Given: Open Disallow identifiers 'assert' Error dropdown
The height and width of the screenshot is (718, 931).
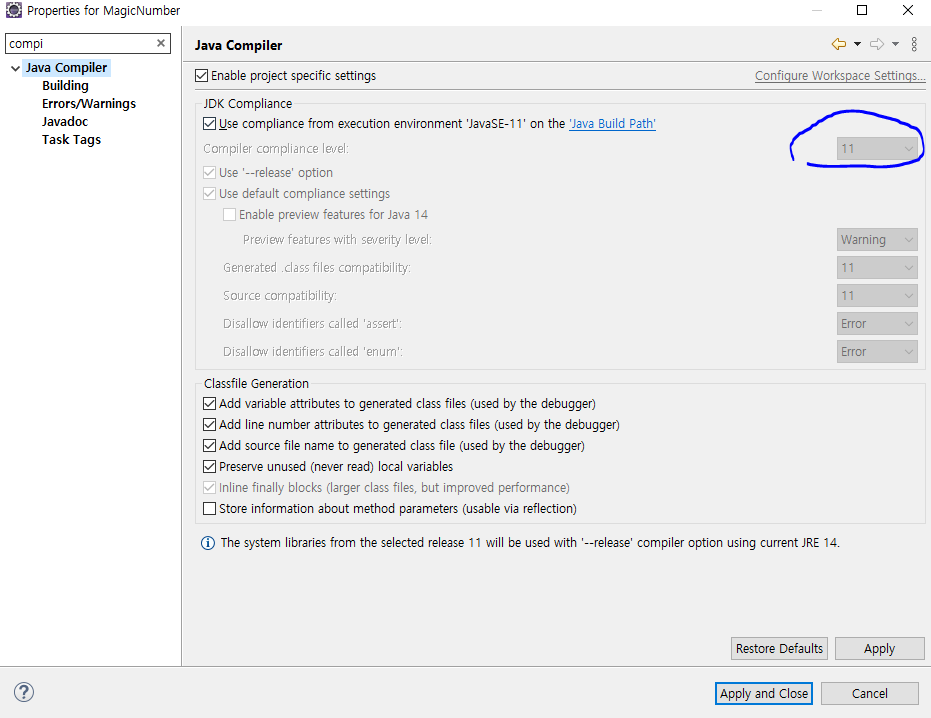Looking at the screenshot, I should [877, 324].
